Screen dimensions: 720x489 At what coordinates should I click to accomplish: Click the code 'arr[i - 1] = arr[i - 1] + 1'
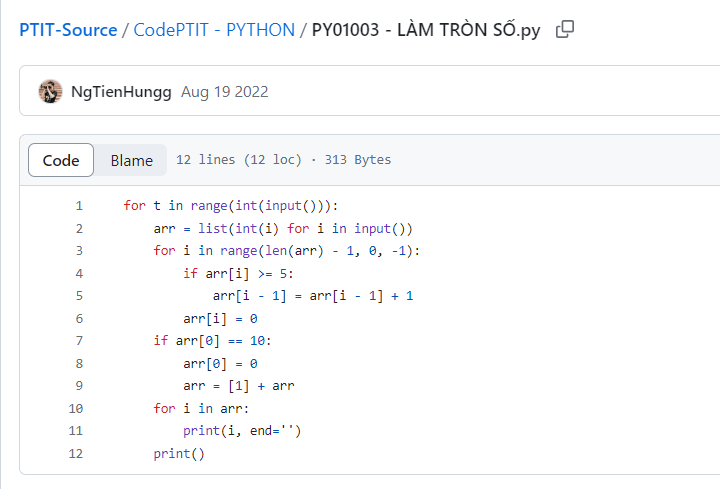(x=313, y=296)
